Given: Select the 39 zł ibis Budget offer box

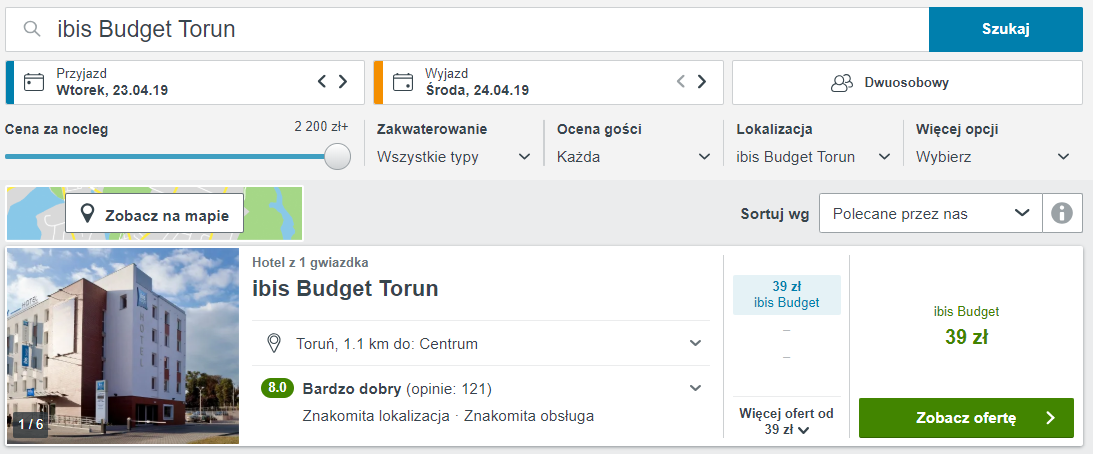Looking at the screenshot, I should pos(786,295).
